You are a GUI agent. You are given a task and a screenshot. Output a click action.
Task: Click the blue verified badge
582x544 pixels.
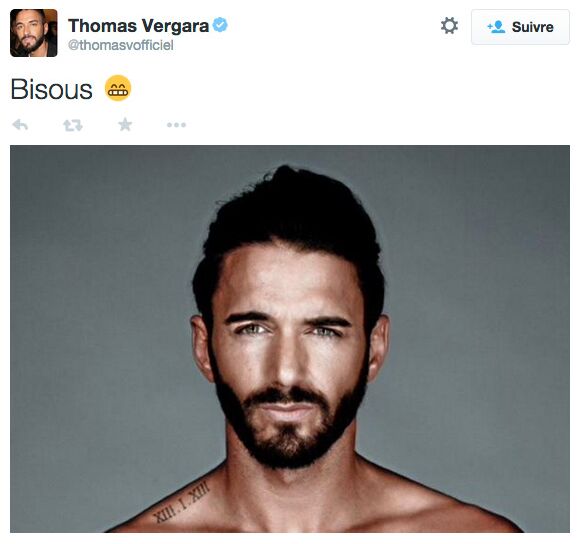(220, 25)
